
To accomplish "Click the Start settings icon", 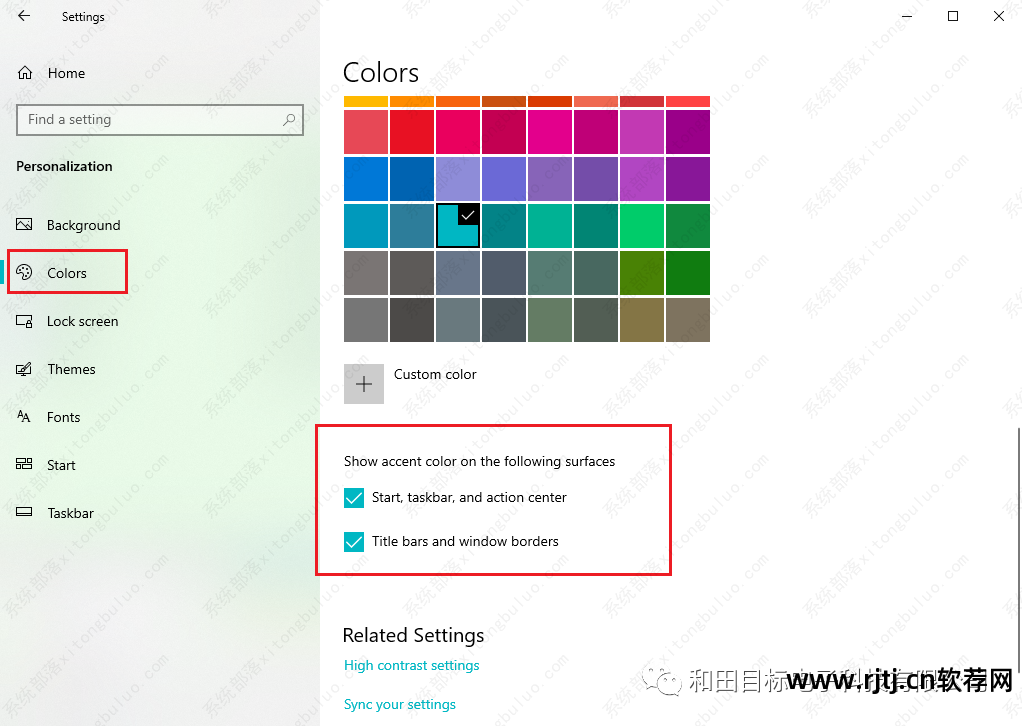I will click(x=27, y=465).
